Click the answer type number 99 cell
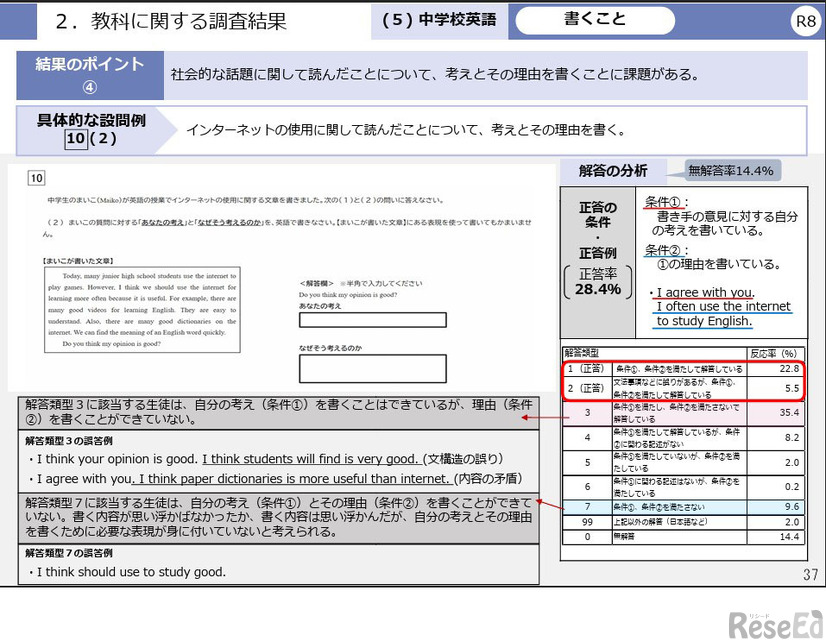Image resolution: width=826 pixels, height=641 pixels. [x=587, y=522]
